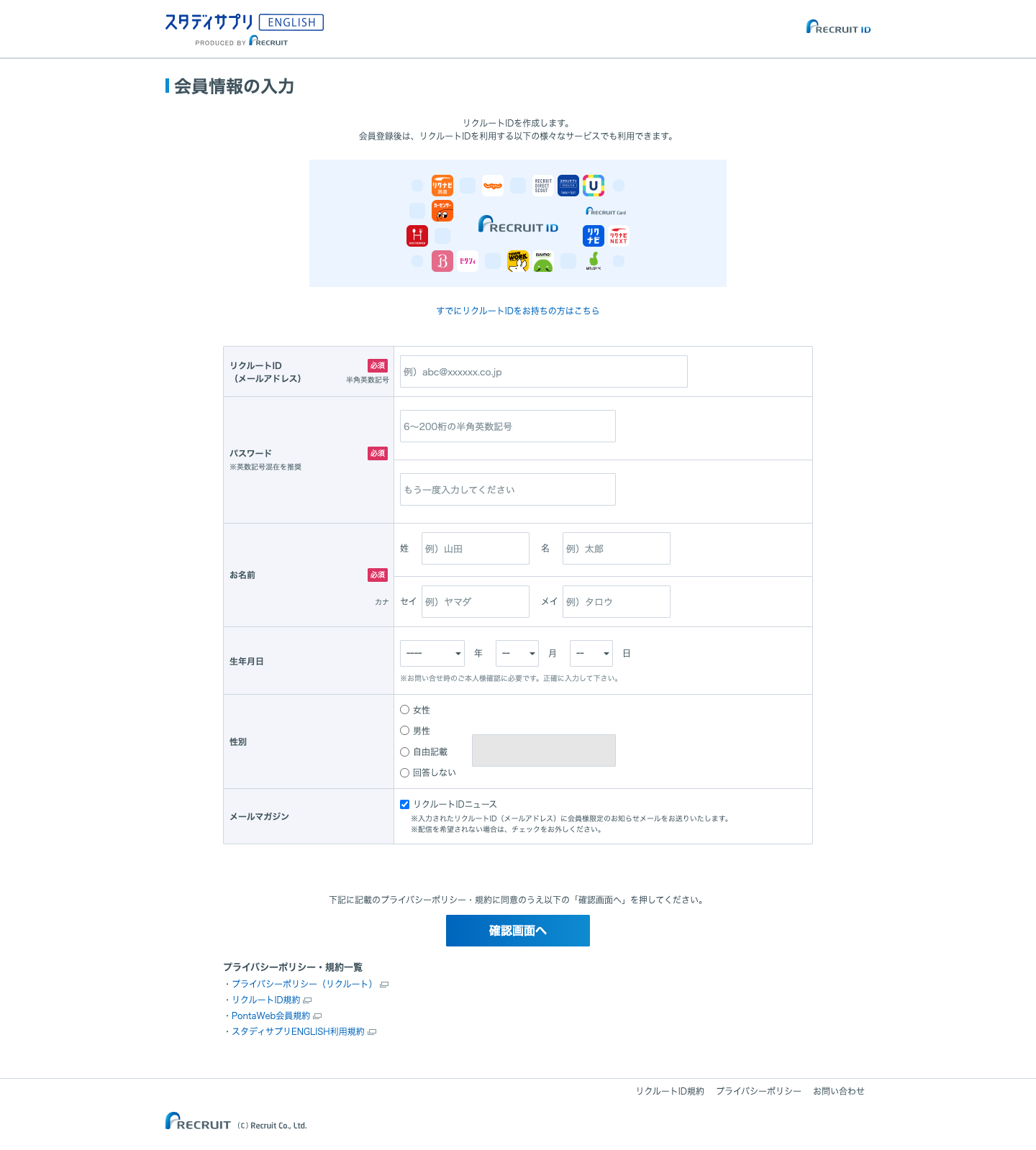Viewport: 1036px width, 1150px height.
Task: Click the Zexy icon in banner
Action: tap(468, 261)
